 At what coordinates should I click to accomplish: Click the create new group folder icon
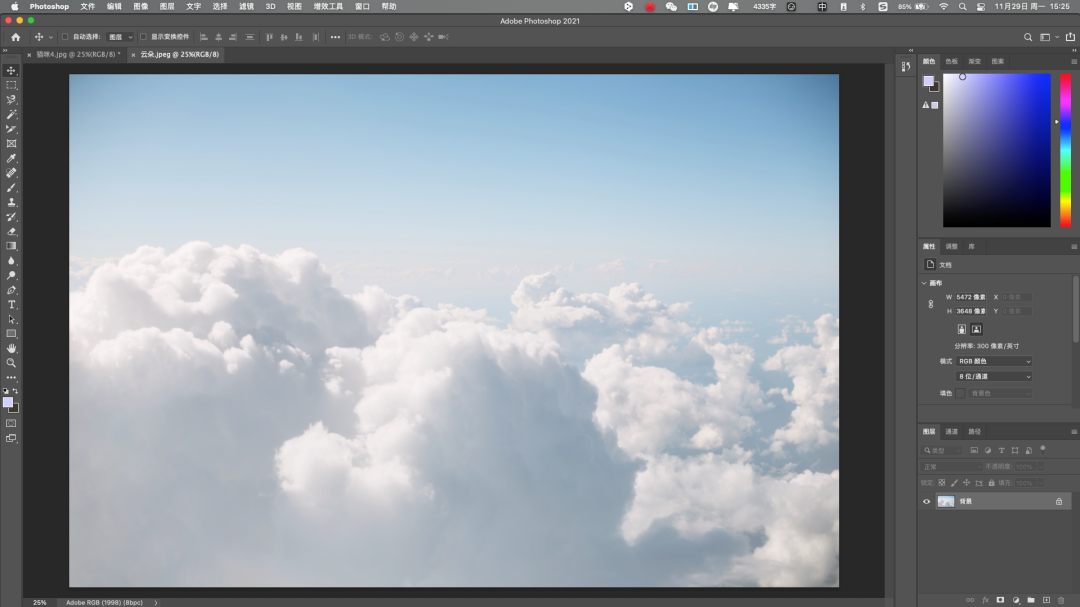[x=1031, y=600]
